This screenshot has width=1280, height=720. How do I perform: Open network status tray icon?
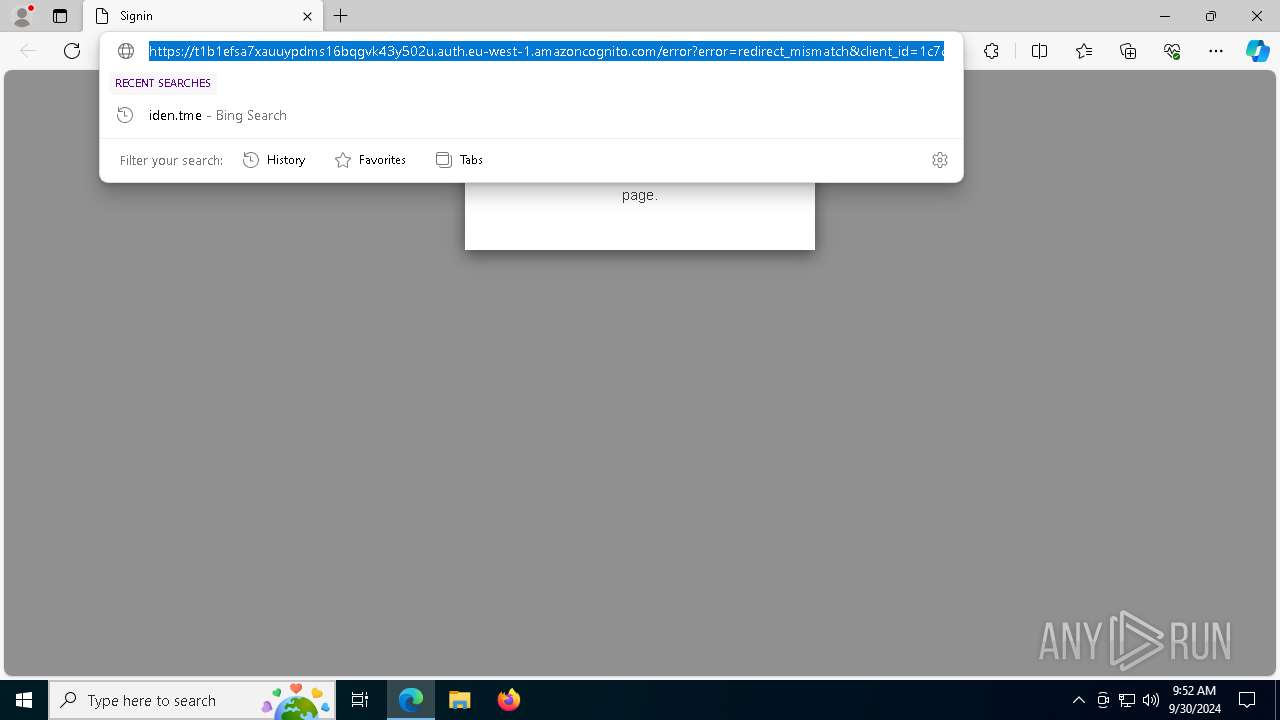click(x=1127, y=700)
